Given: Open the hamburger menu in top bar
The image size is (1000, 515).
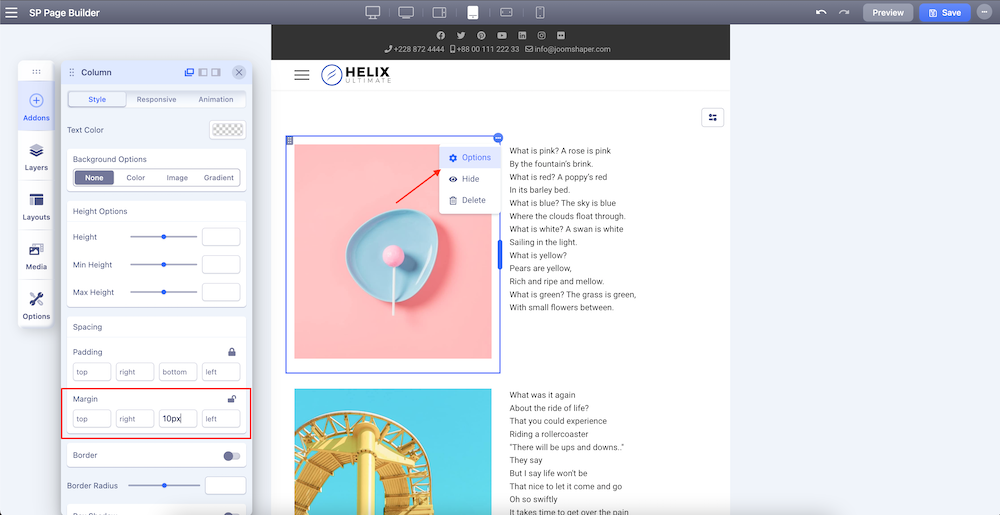Looking at the screenshot, I should [11, 12].
